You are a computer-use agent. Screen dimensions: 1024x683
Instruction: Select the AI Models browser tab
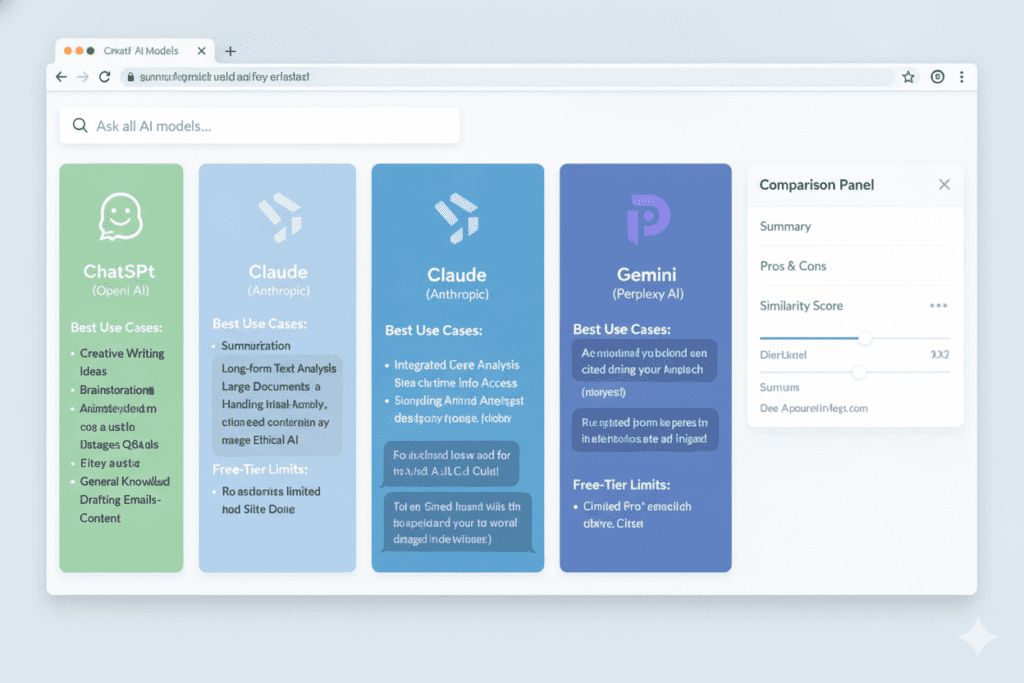point(136,51)
